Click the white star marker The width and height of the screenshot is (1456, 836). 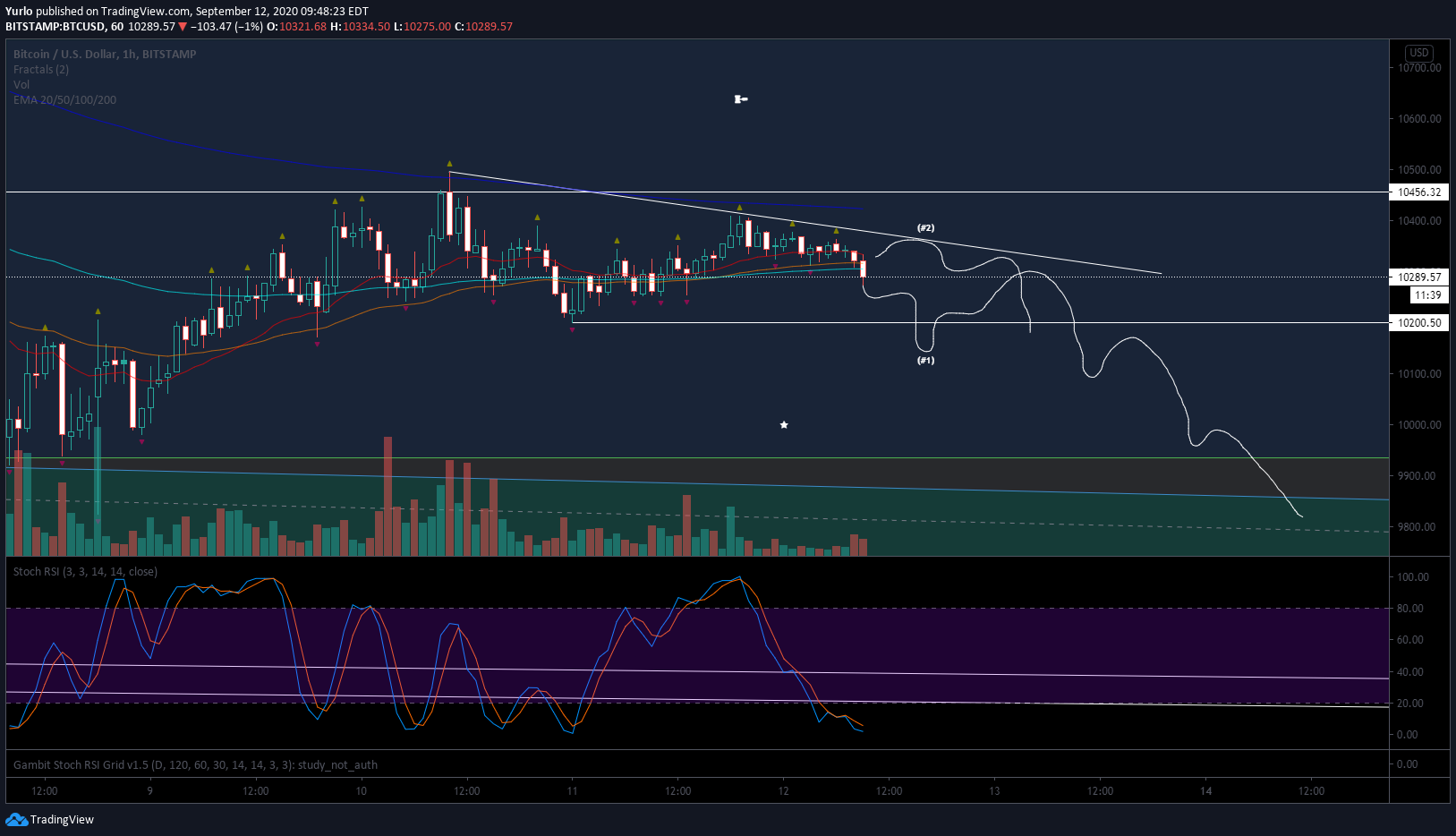784,425
